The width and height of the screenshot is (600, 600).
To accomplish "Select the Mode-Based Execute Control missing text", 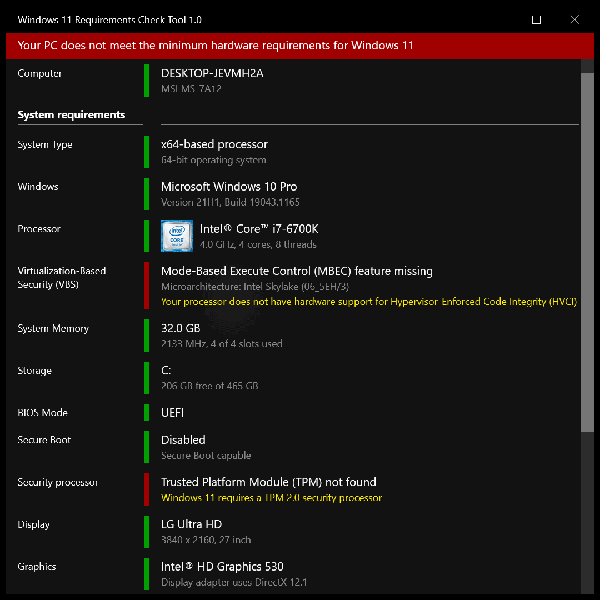I will (296, 271).
